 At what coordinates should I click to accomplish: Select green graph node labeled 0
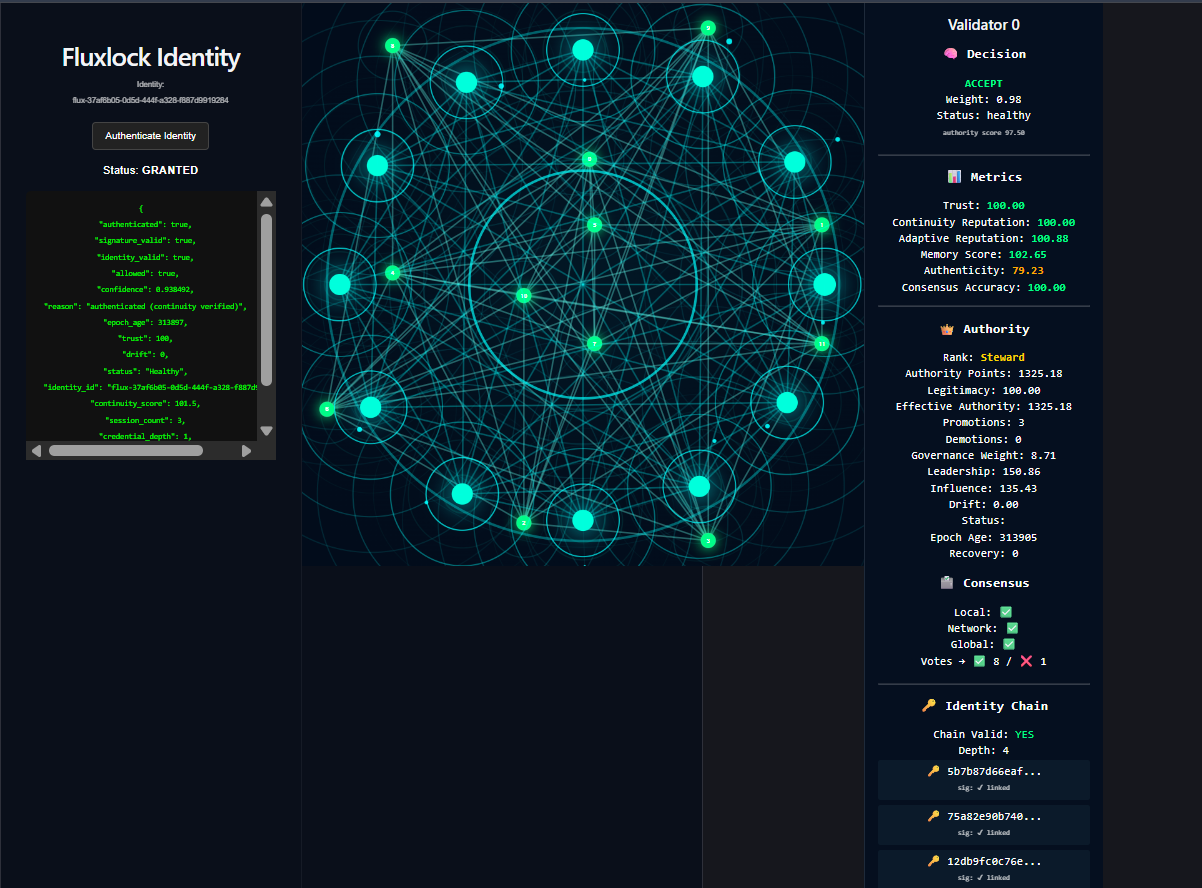click(x=589, y=159)
